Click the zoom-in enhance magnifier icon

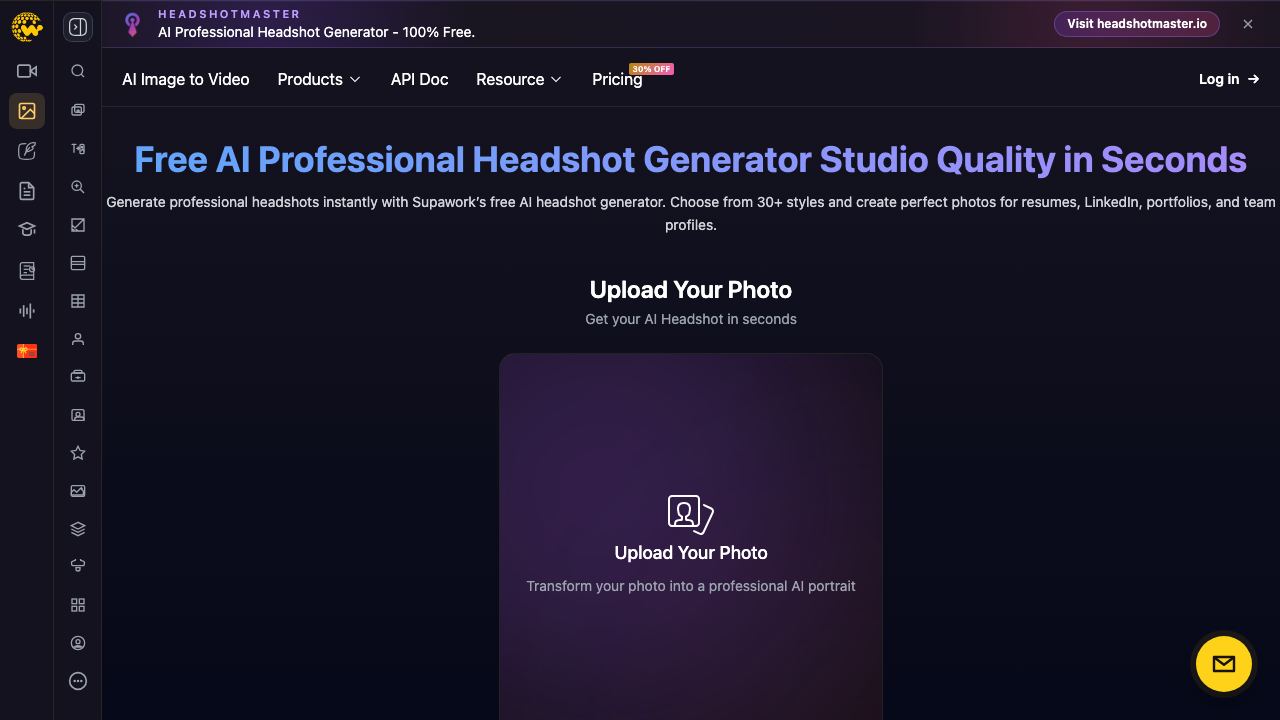[x=78, y=187]
